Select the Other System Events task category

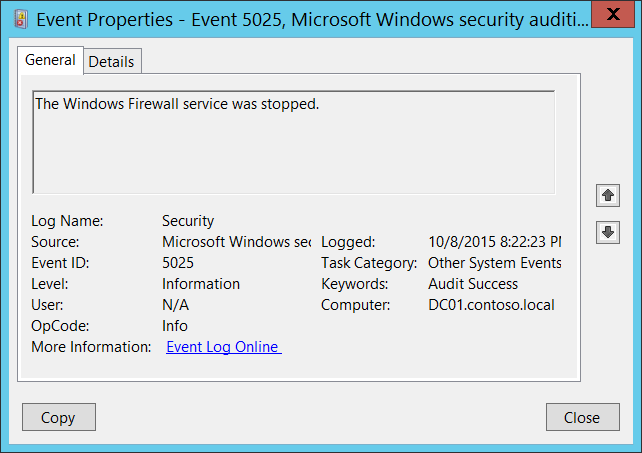coord(494,263)
